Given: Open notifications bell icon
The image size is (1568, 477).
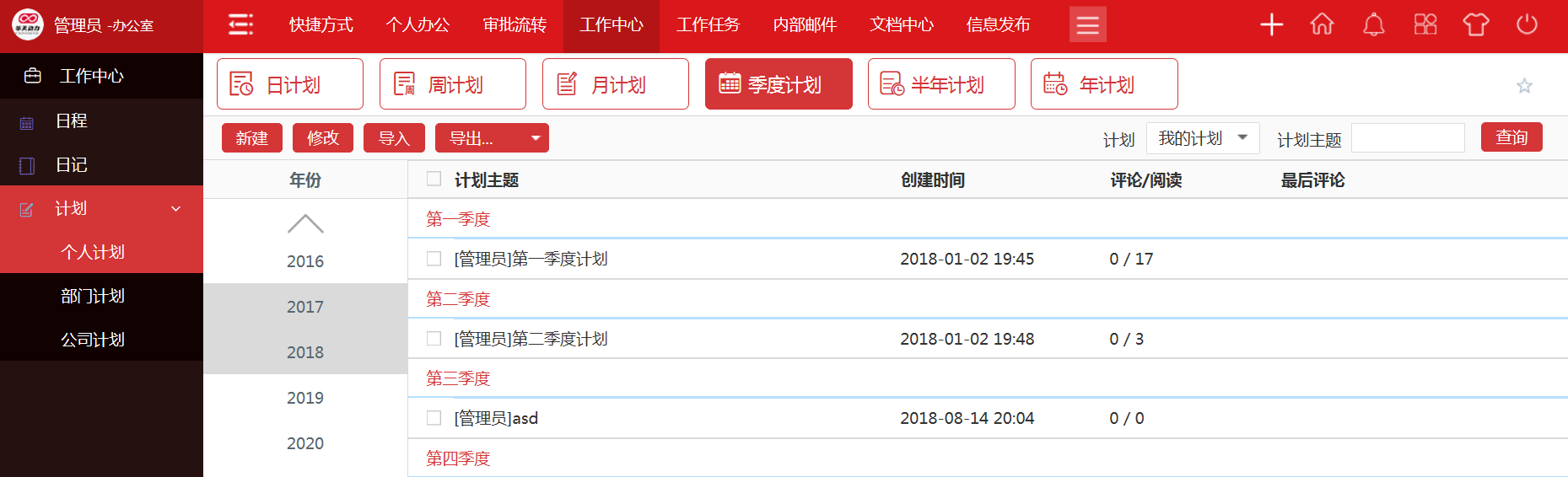Looking at the screenshot, I should tap(1374, 24).
